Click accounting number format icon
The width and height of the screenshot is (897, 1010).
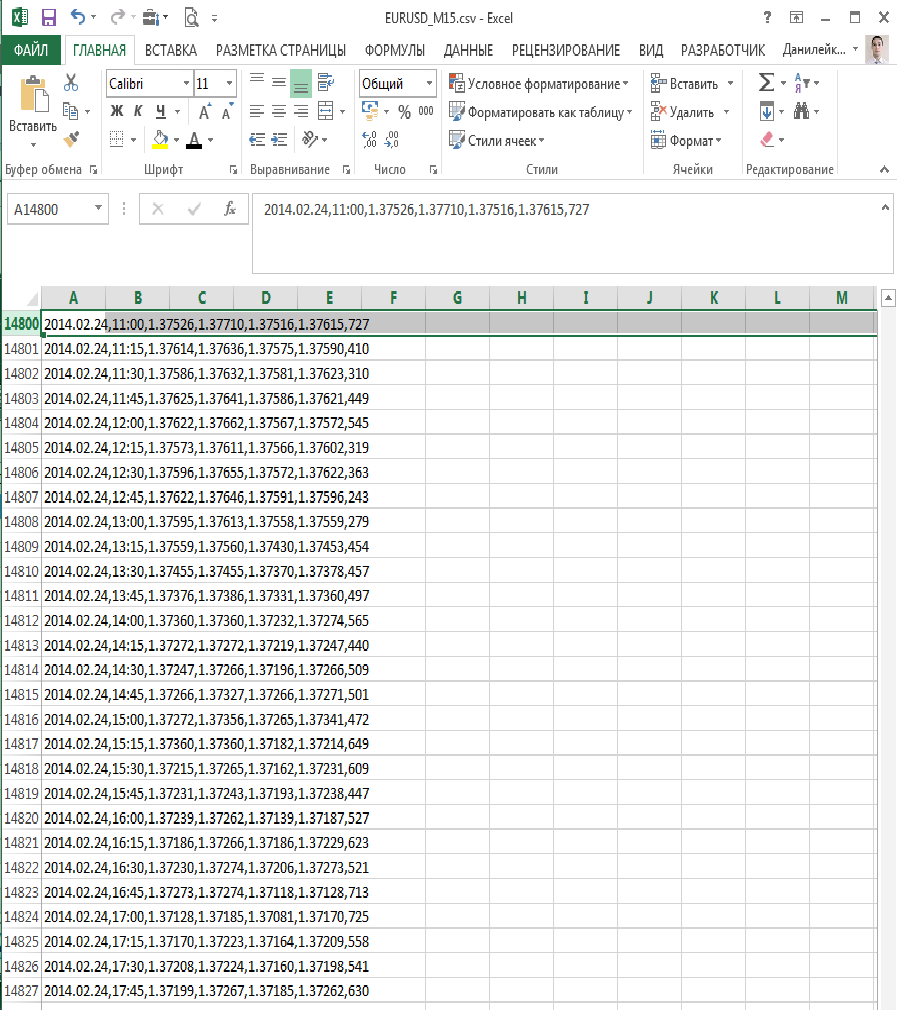(370, 110)
